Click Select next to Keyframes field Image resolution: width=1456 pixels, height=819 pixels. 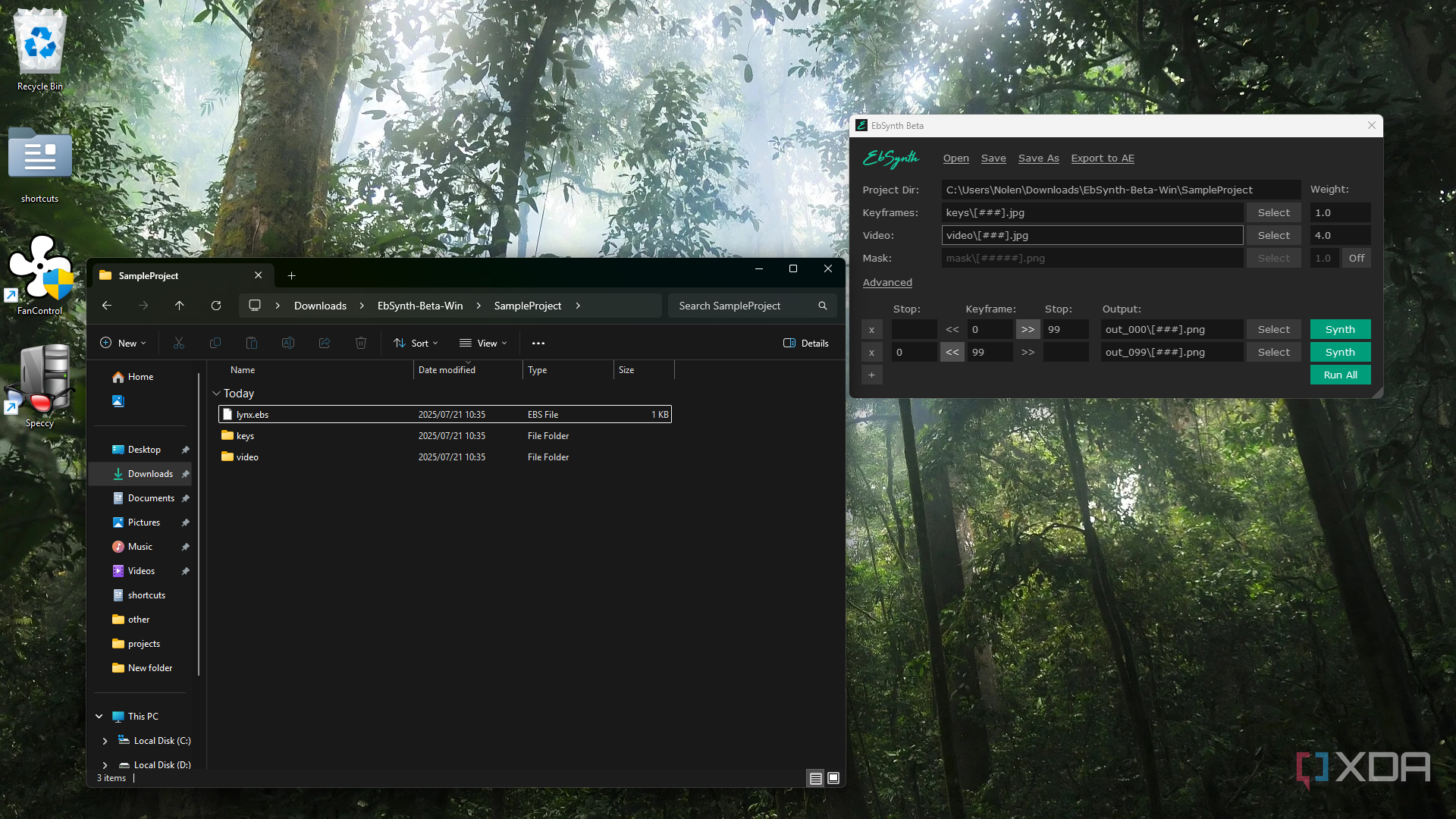pos(1274,213)
